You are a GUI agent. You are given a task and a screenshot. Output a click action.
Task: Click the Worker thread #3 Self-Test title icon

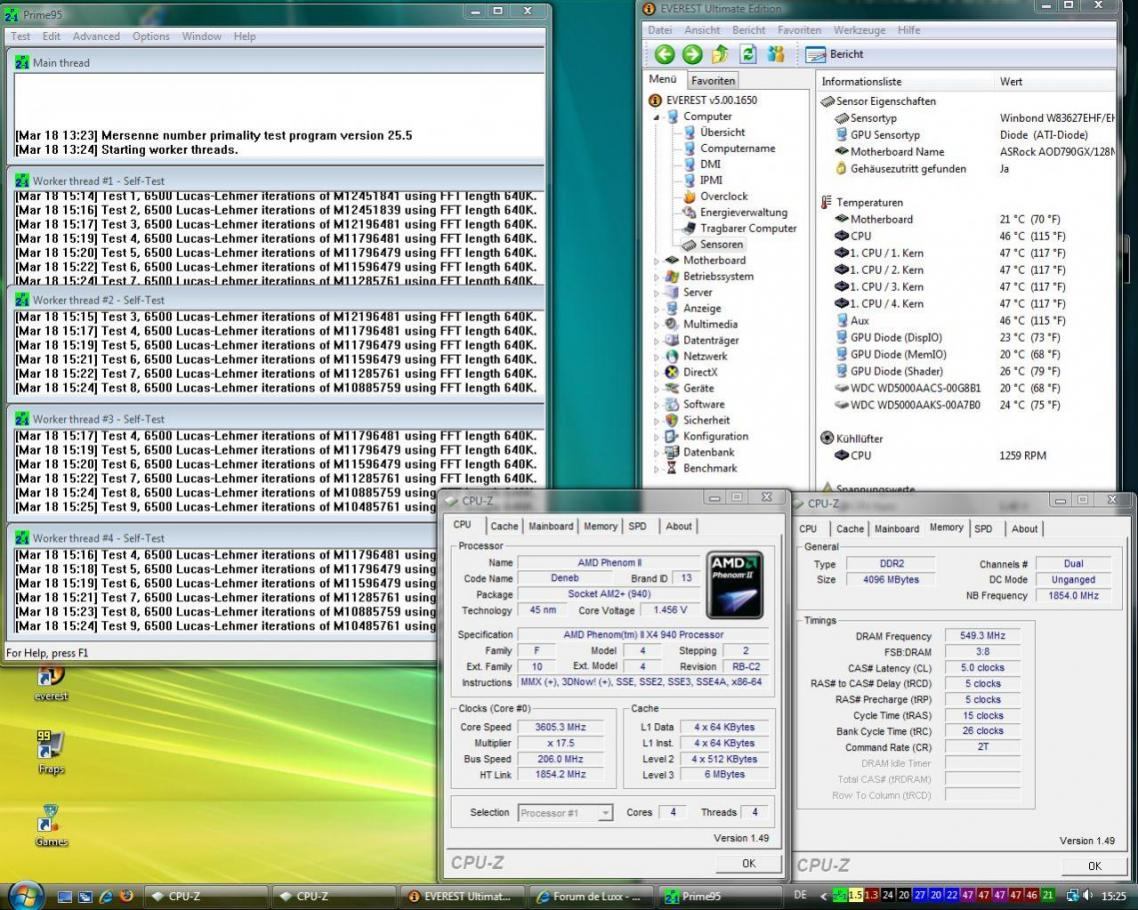pyautogui.click(x=22, y=419)
